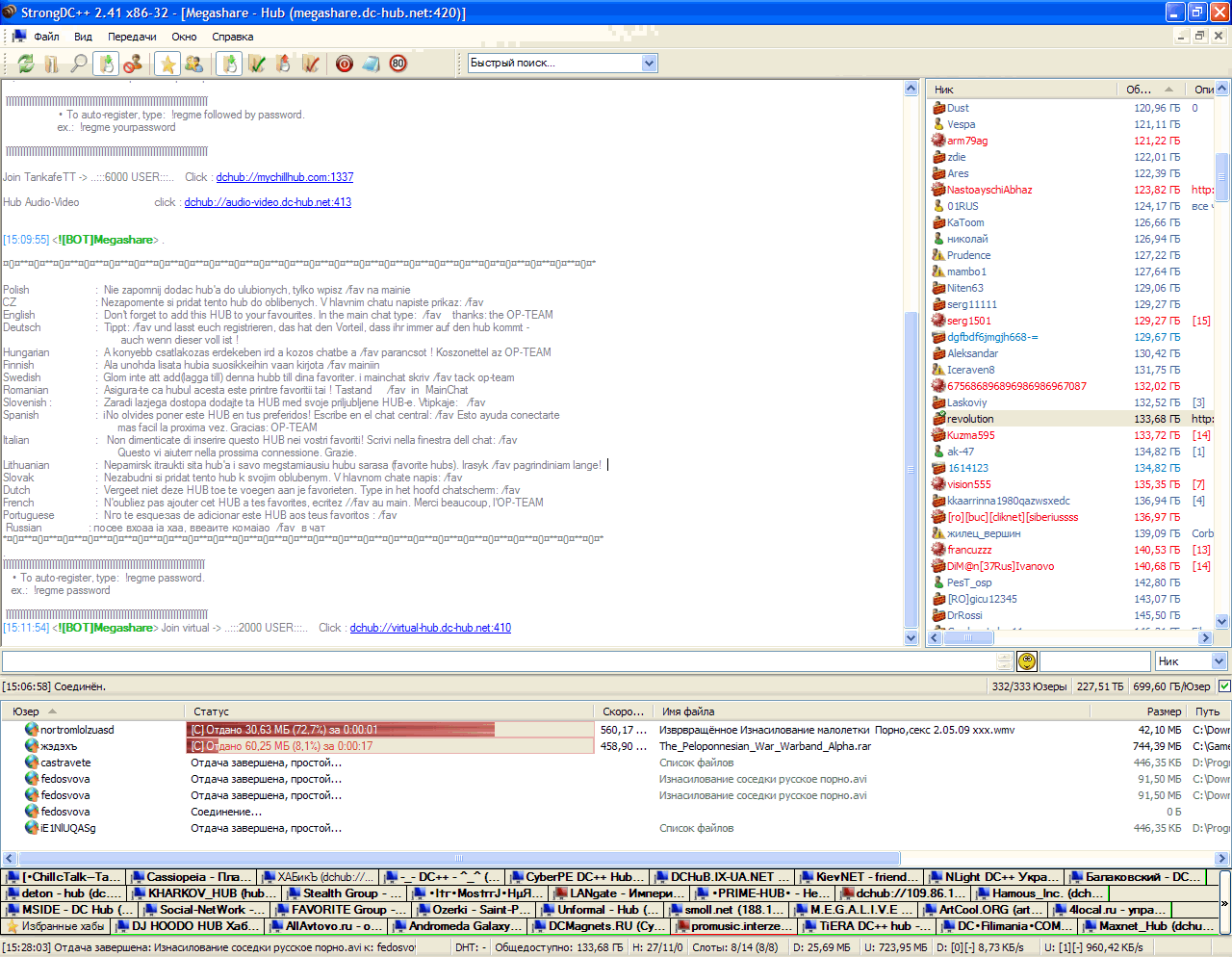Follow the dchub://virtual-hub.dc-hub.net:410 link
This screenshot has height=957, width=1232.
click(430, 628)
